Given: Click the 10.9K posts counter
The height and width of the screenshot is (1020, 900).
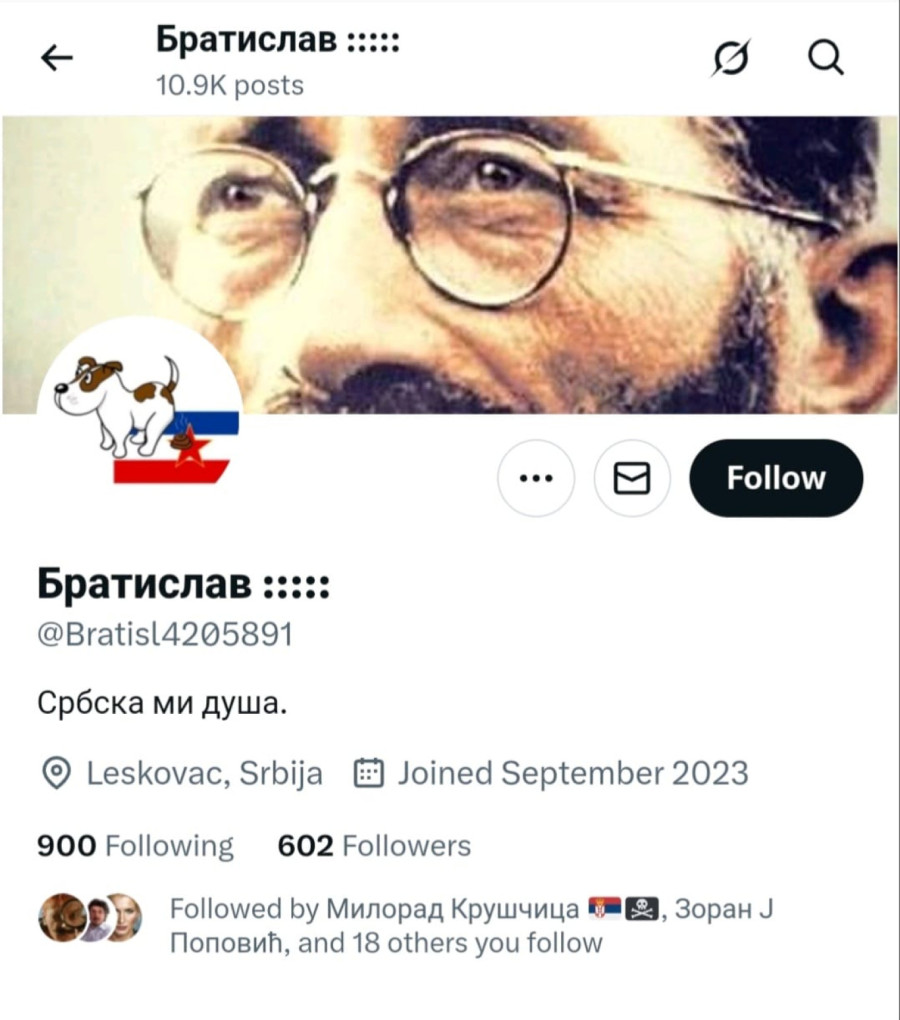Looking at the screenshot, I should (228, 85).
